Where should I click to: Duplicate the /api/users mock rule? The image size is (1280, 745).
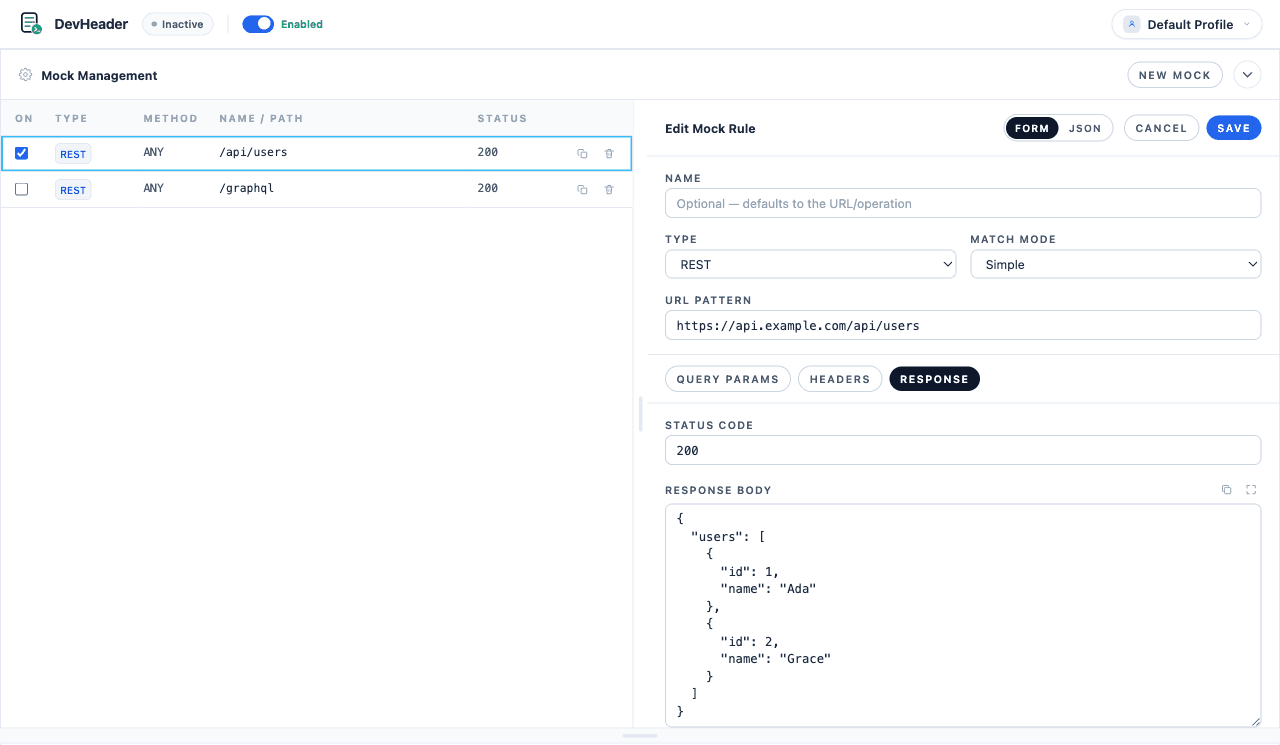pos(582,153)
